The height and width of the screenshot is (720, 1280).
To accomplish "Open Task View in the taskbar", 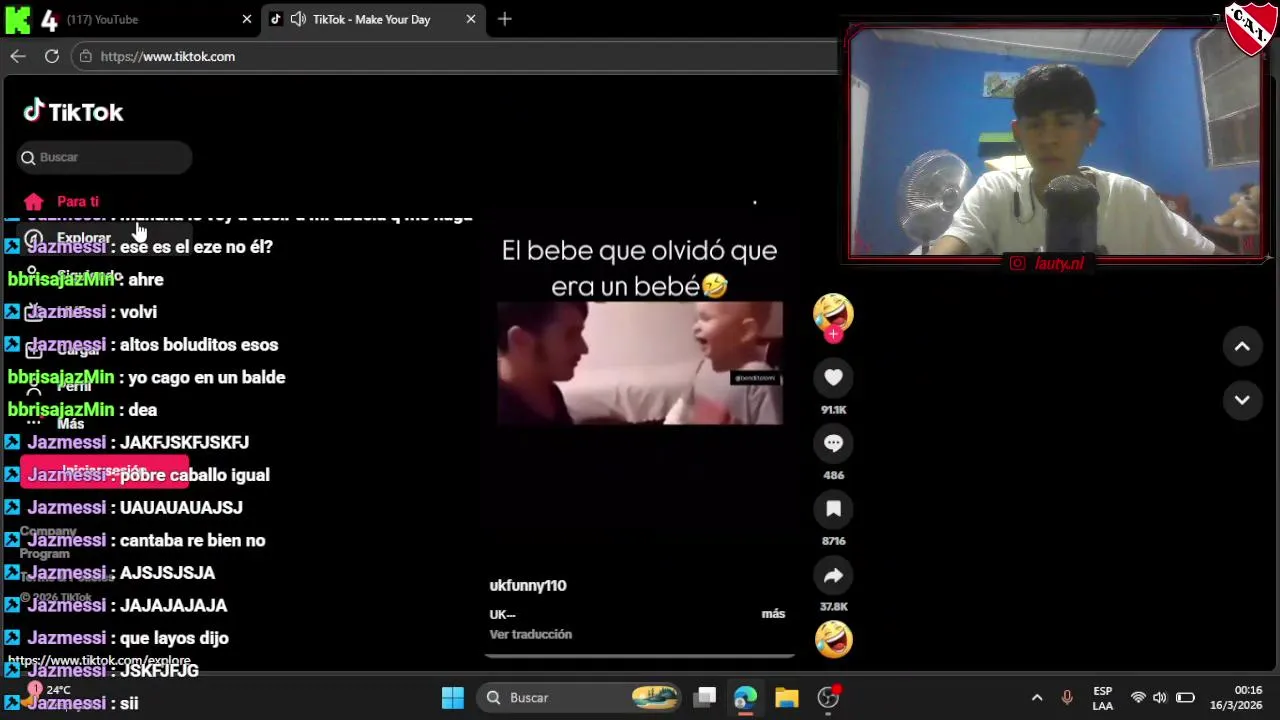I will tap(705, 697).
